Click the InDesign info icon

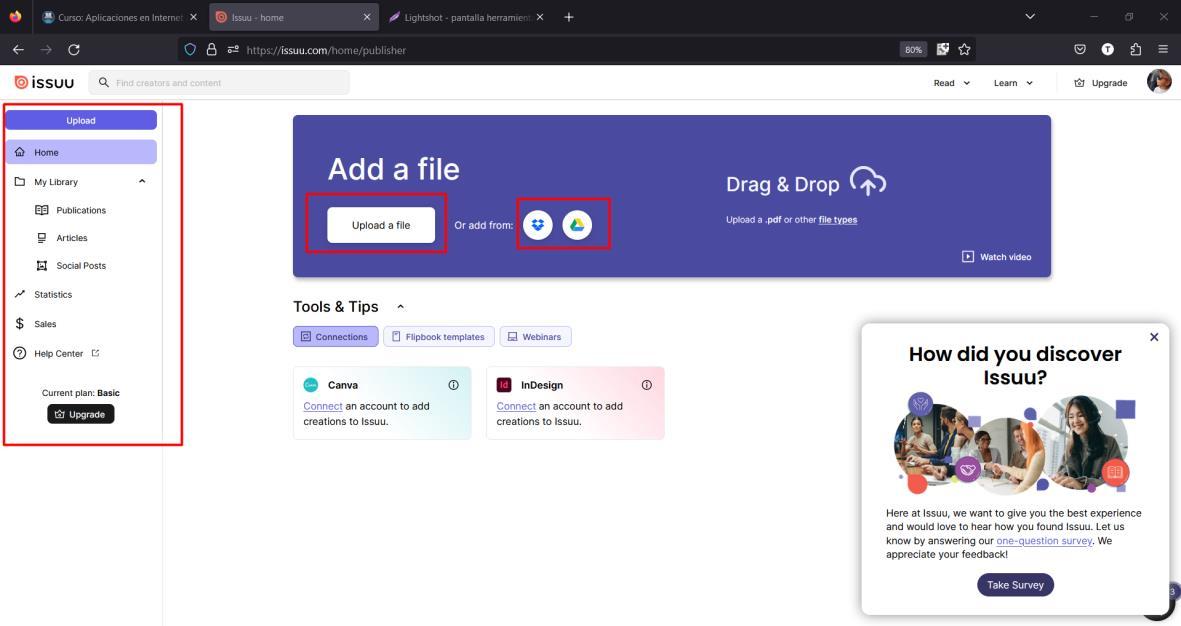[x=646, y=385]
